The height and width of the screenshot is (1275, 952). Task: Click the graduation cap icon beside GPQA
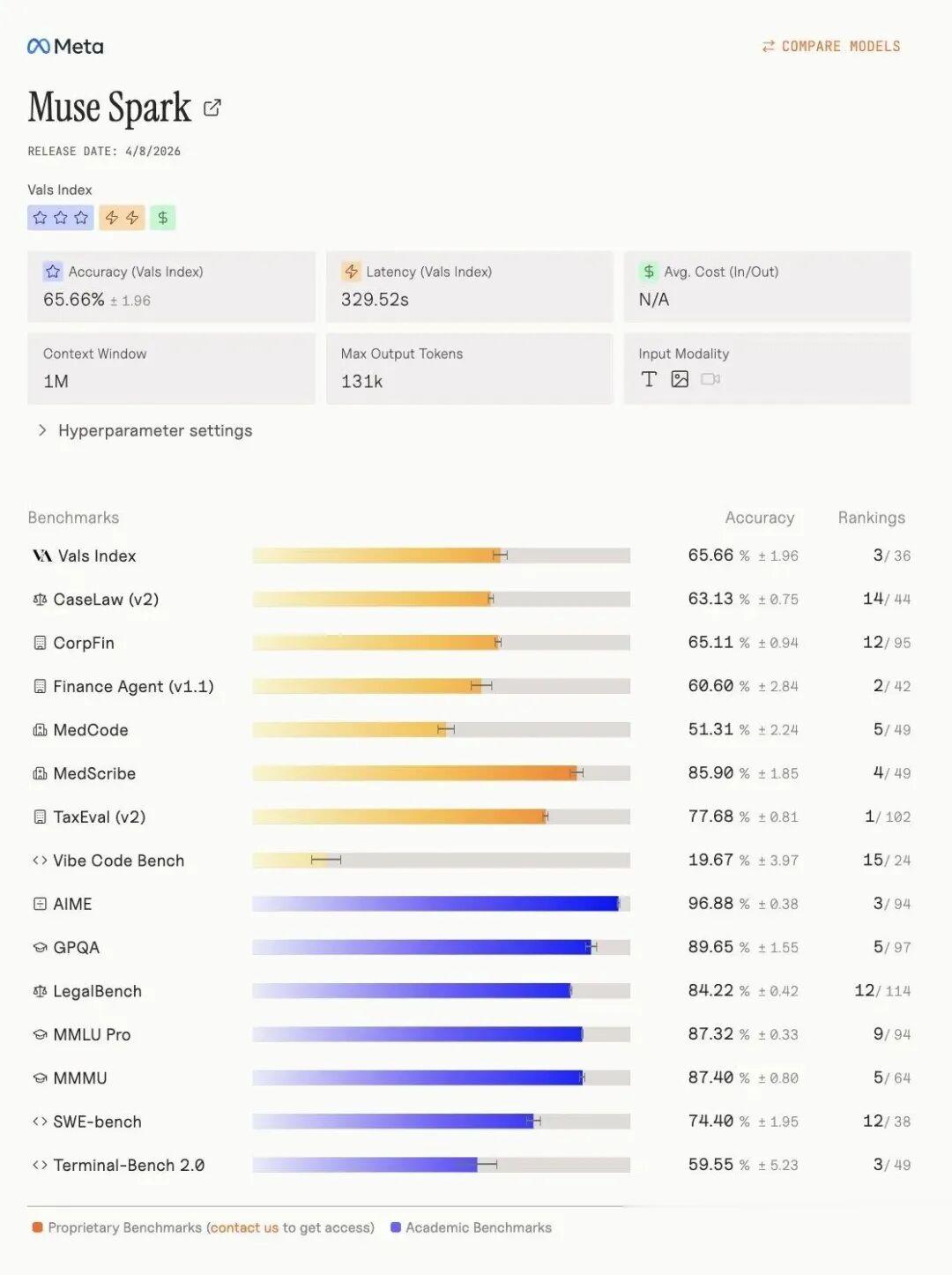40,948
